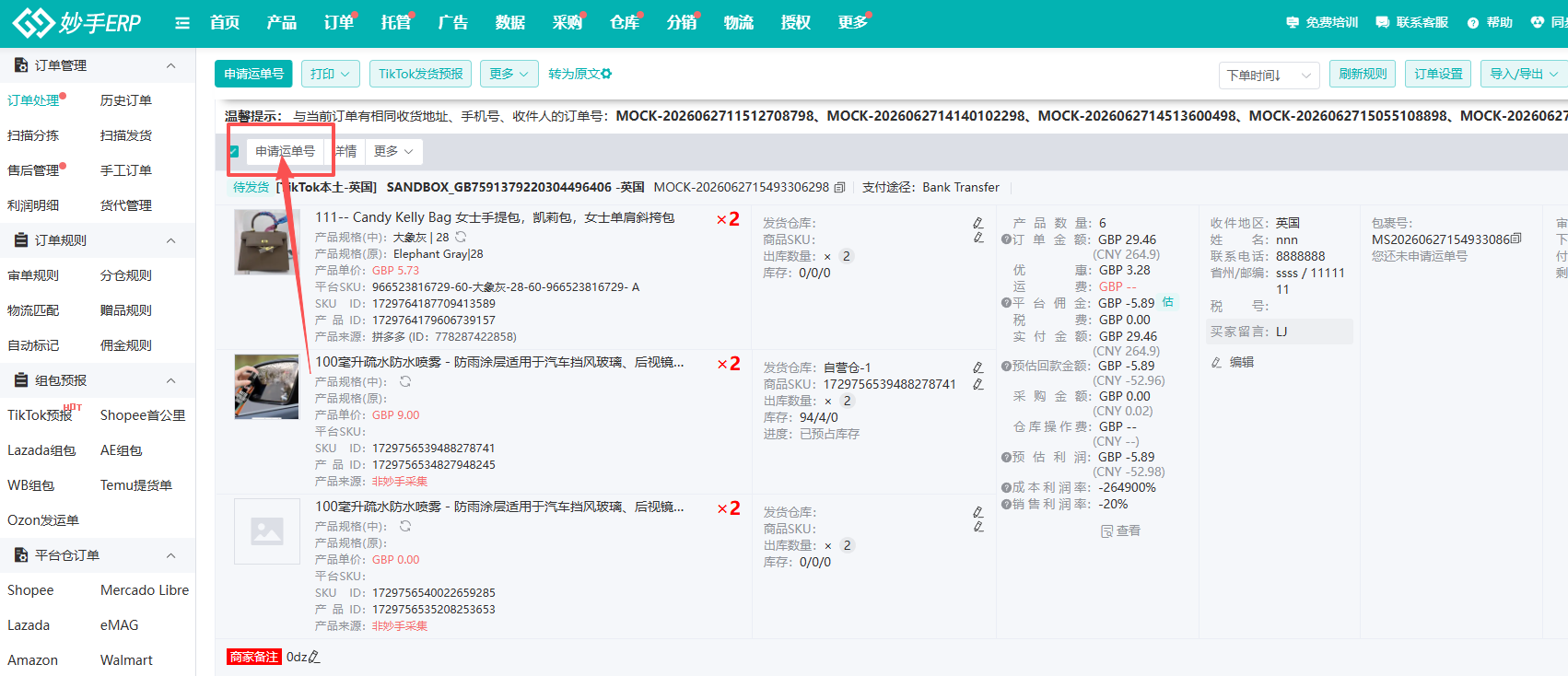The height and width of the screenshot is (676, 1568).
Task: Open 物流 top navigation menu
Action: coord(739,22)
